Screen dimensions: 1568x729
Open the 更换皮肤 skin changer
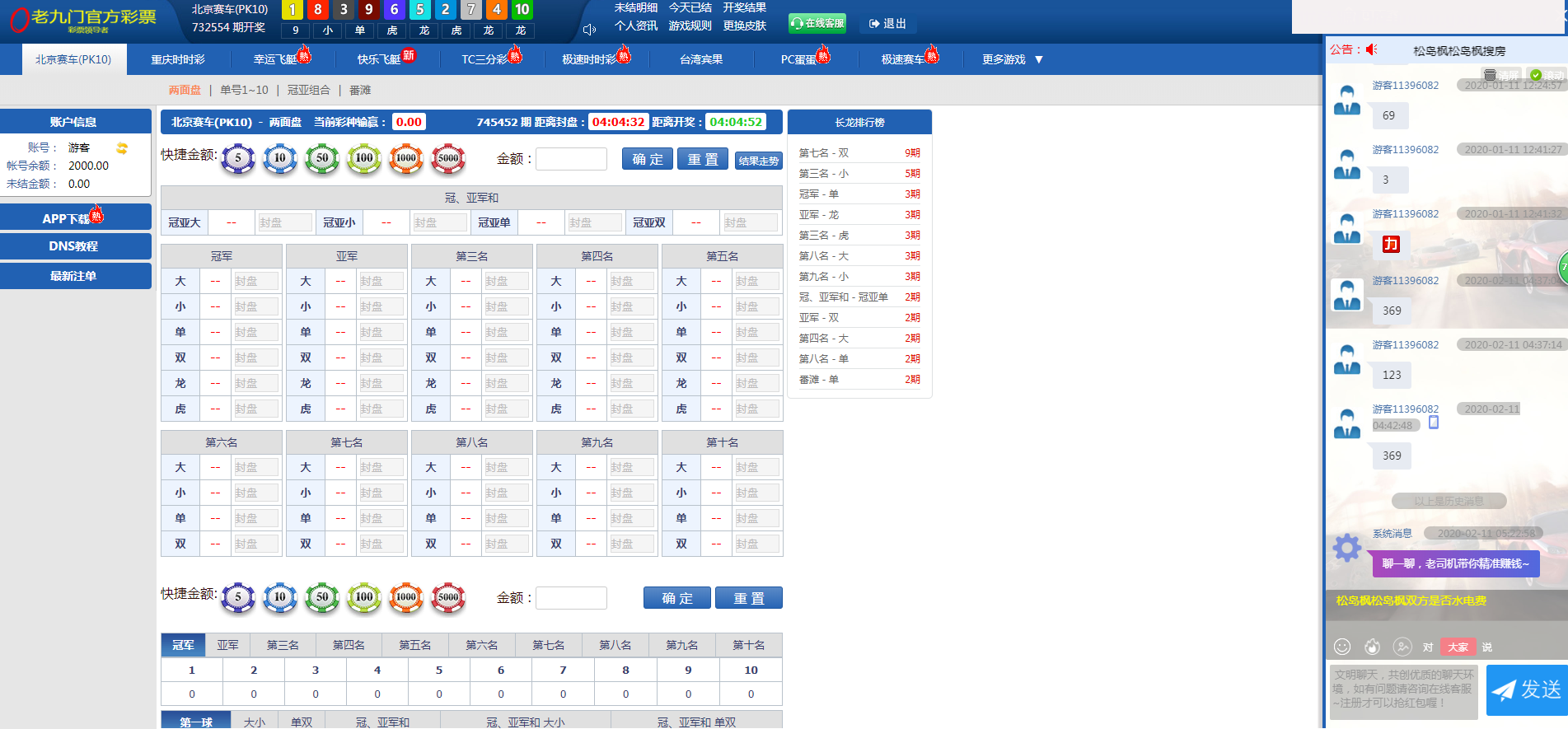point(745,26)
